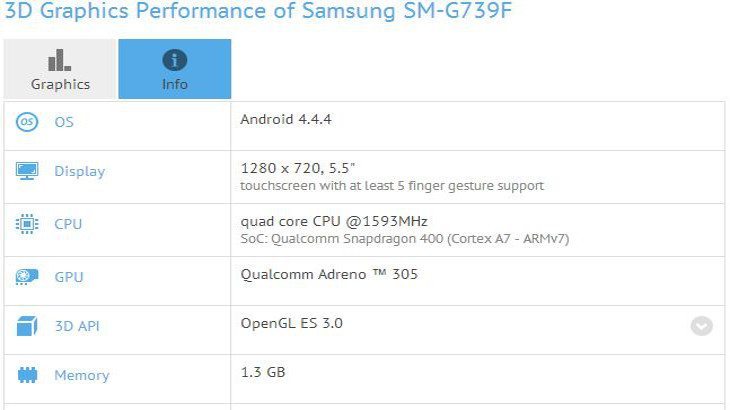Expand the OpenGL ES 3.0 details chevron
The width and height of the screenshot is (730, 410).
pyautogui.click(x=702, y=326)
